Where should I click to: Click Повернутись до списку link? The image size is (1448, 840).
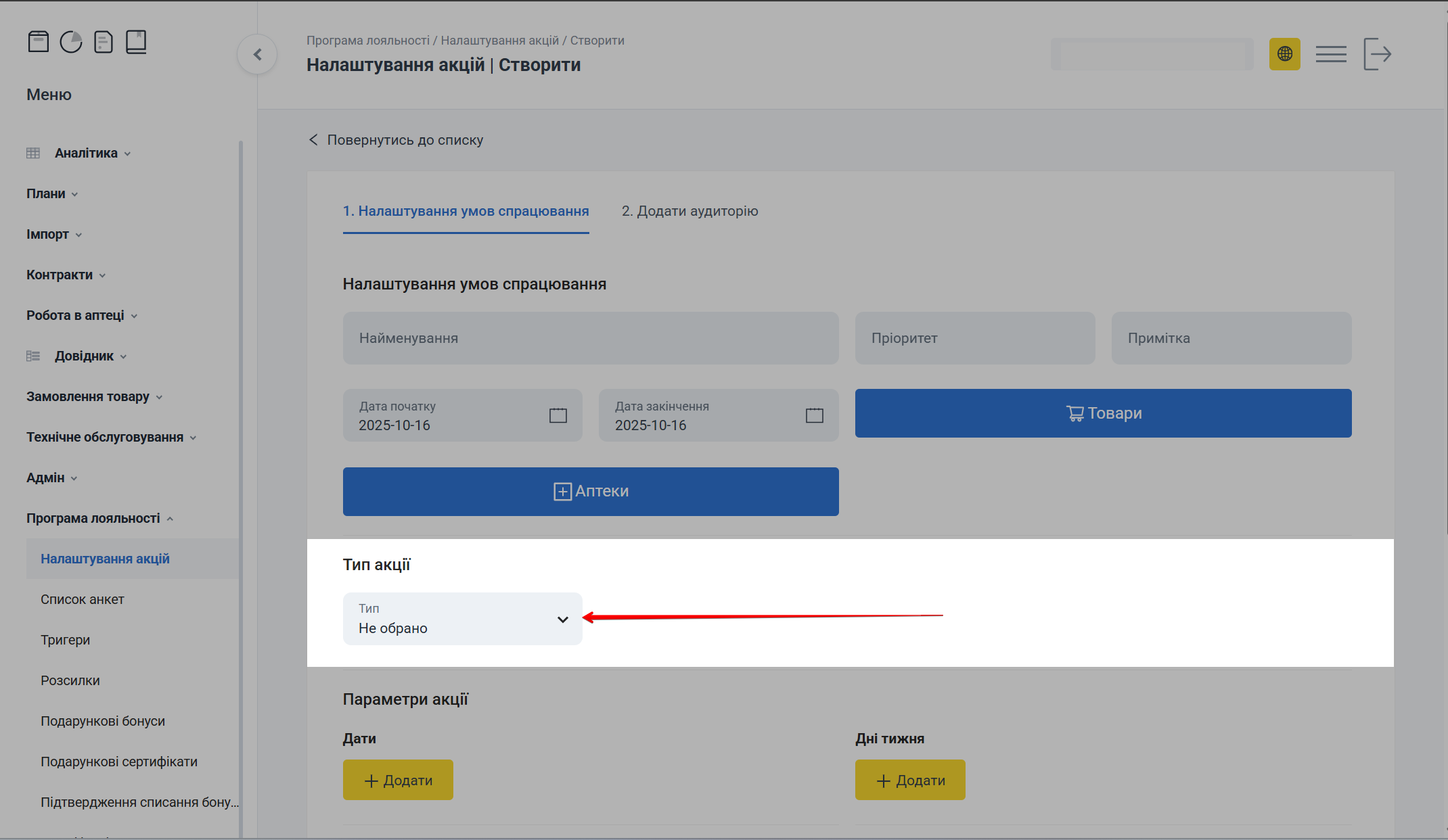(405, 139)
